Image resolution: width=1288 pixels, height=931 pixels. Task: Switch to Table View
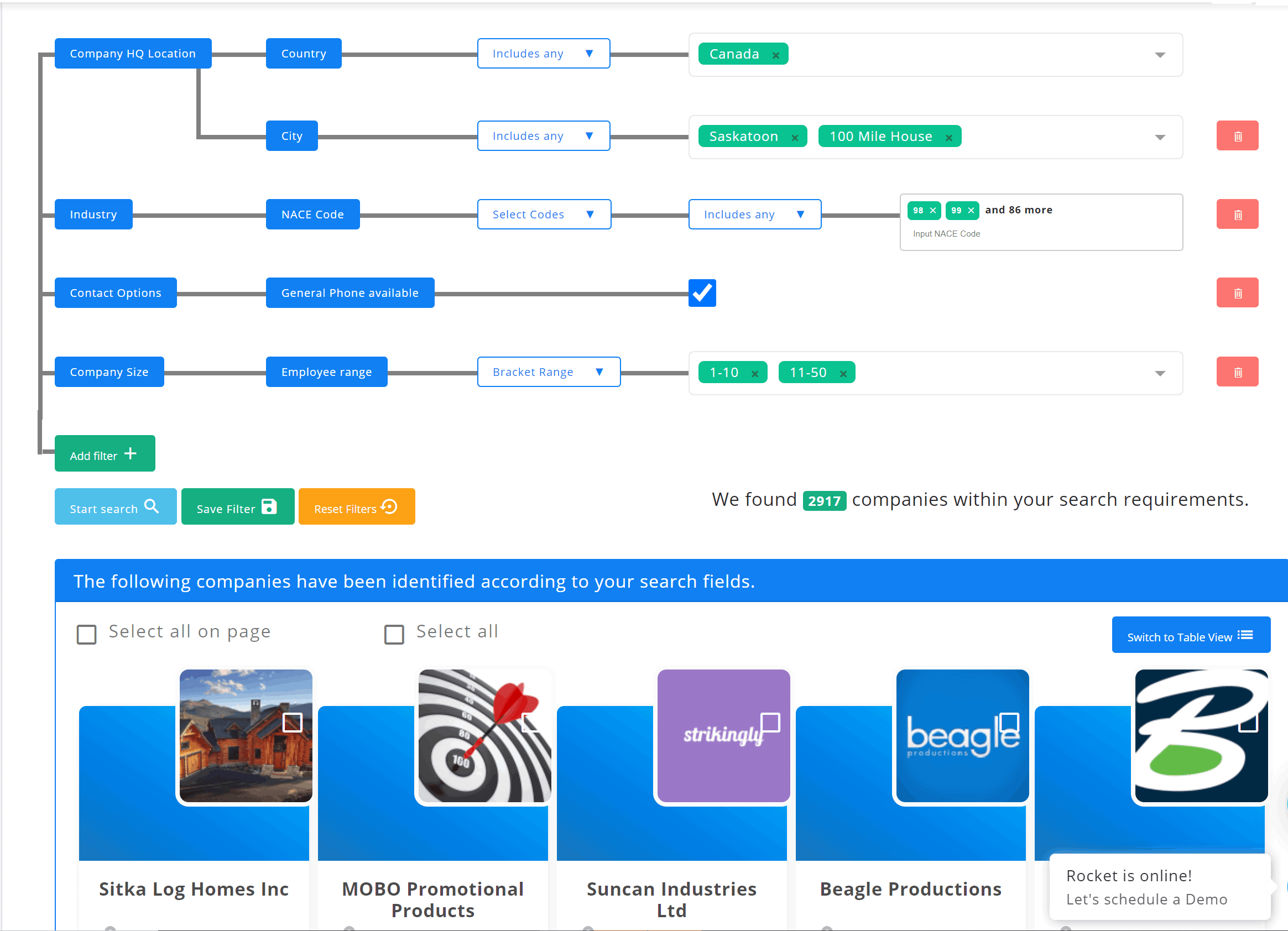[x=1190, y=635]
